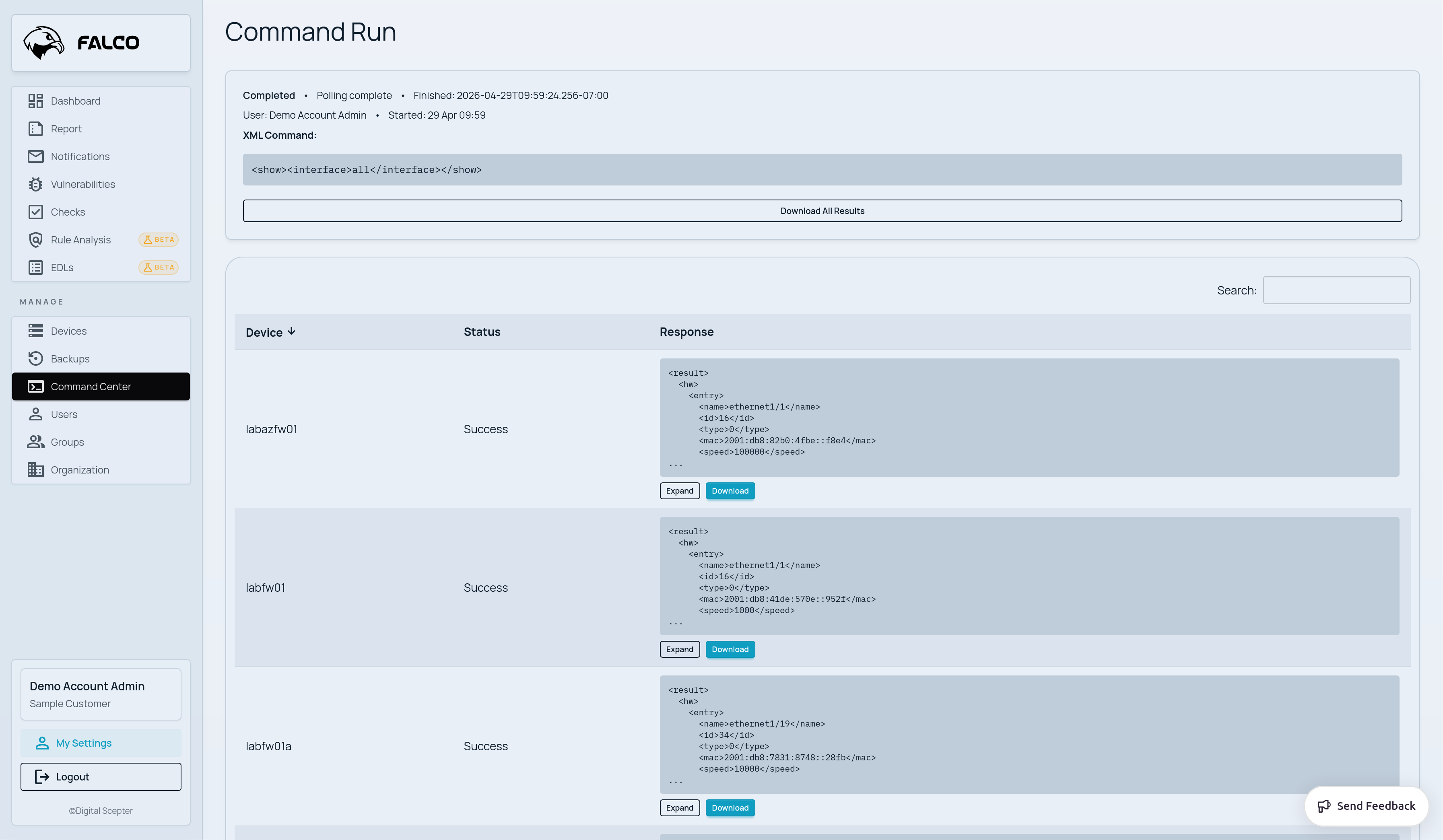This screenshot has height=840, width=1443.
Task: Click the Report document icon
Action: point(35,129)
